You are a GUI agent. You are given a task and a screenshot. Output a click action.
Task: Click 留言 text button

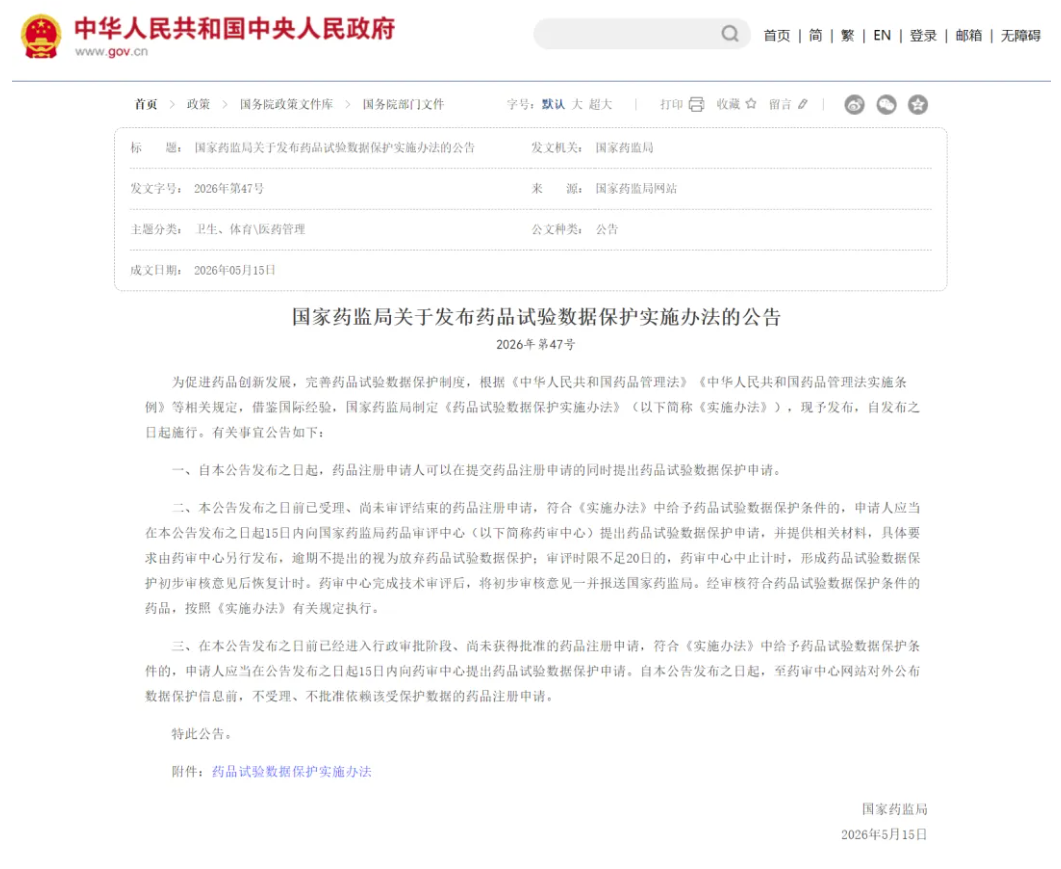[x=780, y=104]
